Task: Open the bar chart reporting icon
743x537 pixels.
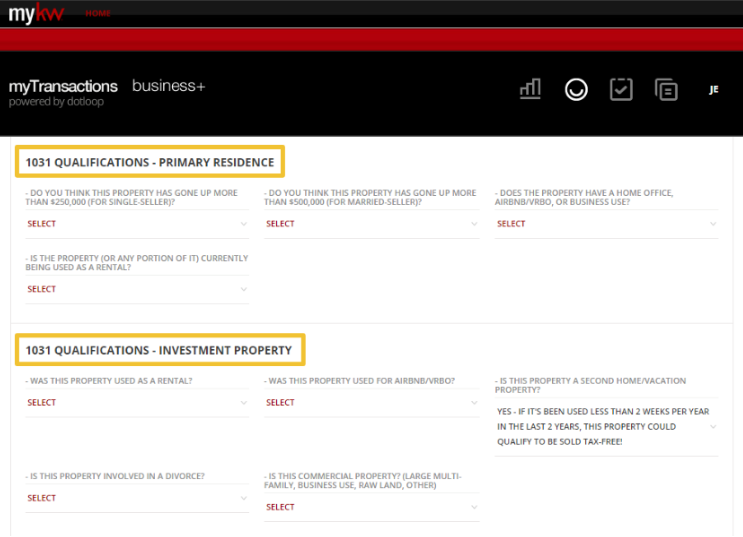Action: click(x=530, y=89)
